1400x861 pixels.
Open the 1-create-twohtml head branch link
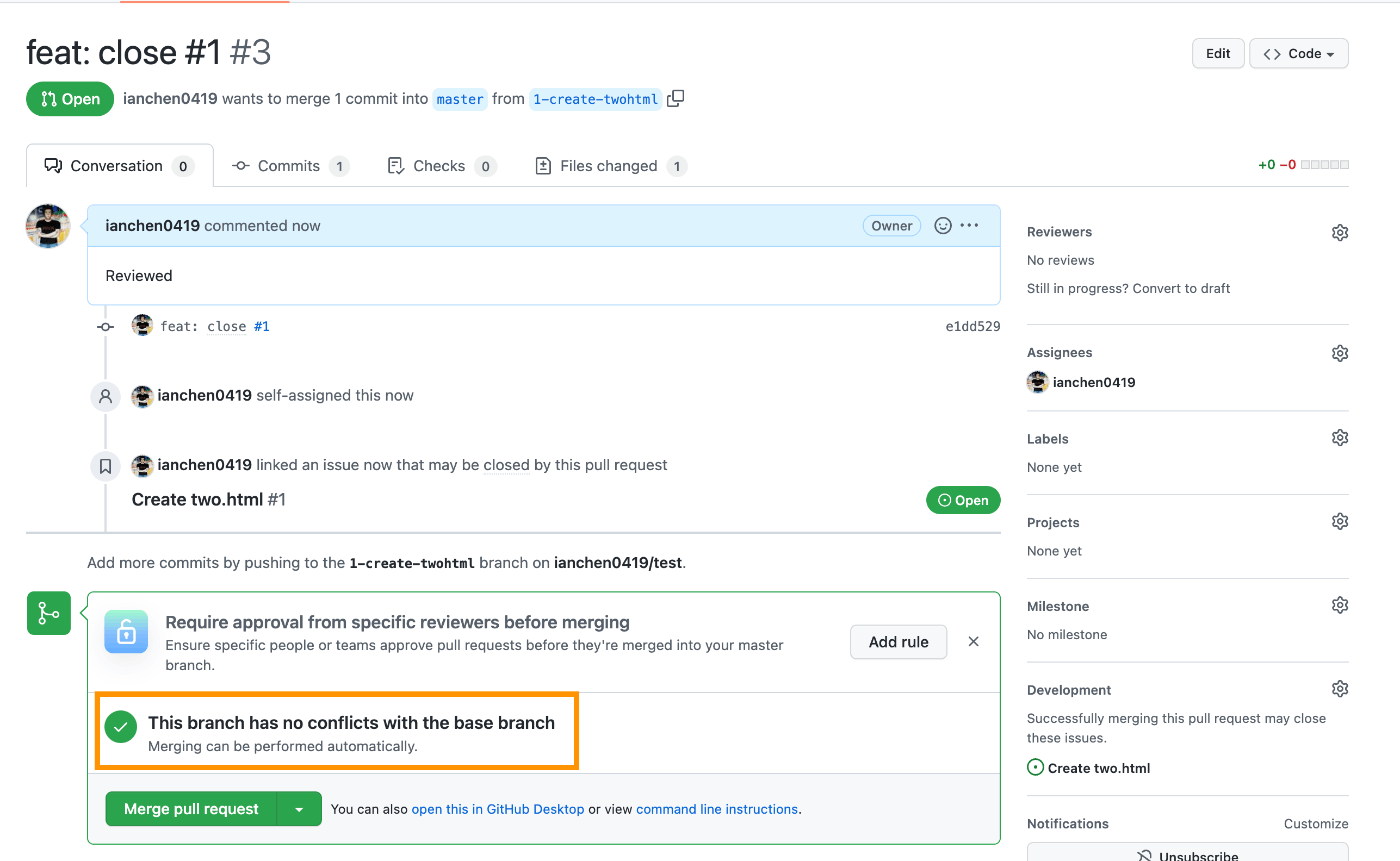point(595,99)
